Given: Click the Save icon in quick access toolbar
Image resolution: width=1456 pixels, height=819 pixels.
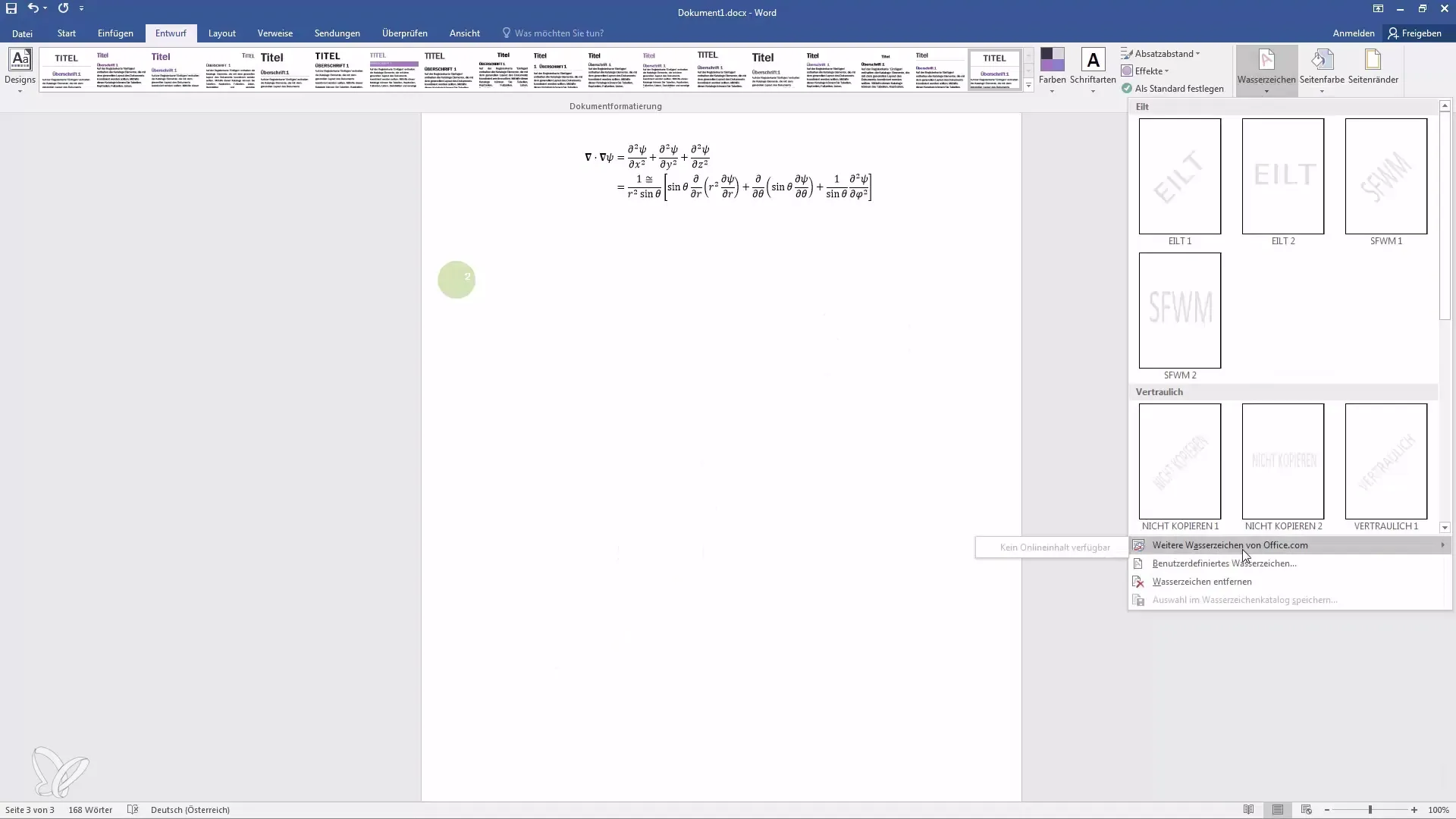Looking at the screenshot, I should [x=11, y=8].
